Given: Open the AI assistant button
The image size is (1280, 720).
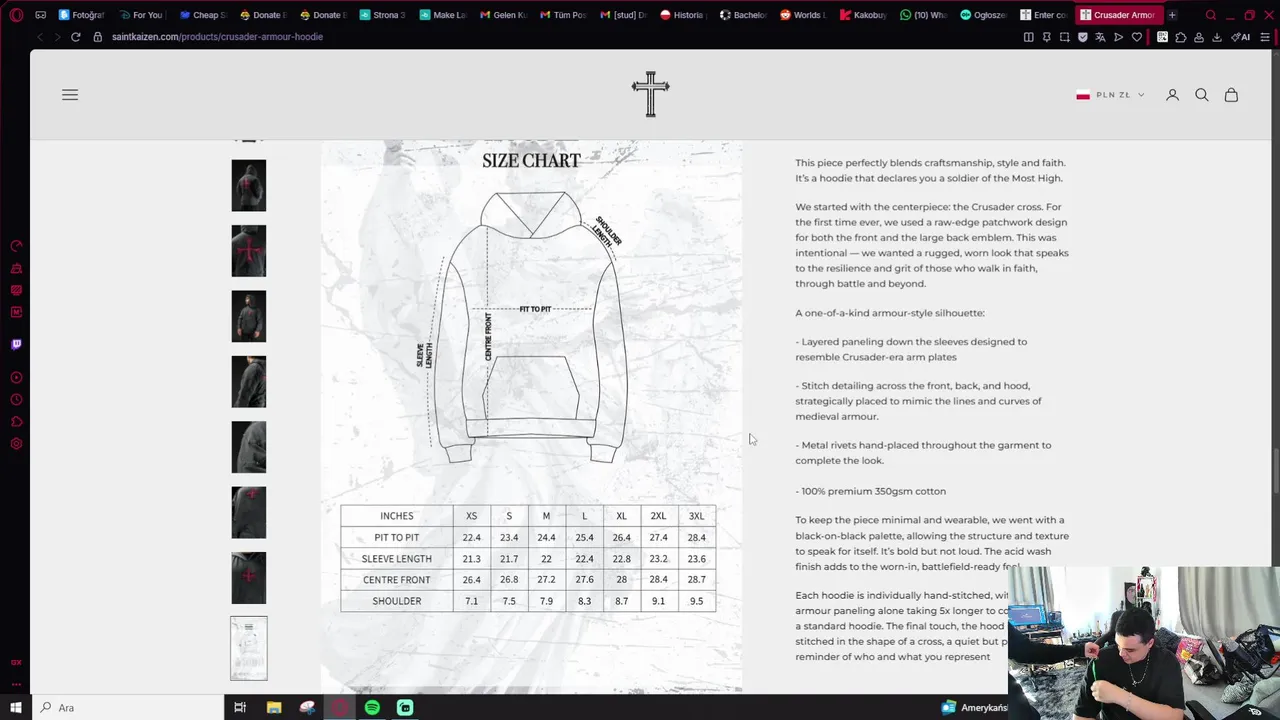Looking at the screenshot, I should (x=1241, y=37).
